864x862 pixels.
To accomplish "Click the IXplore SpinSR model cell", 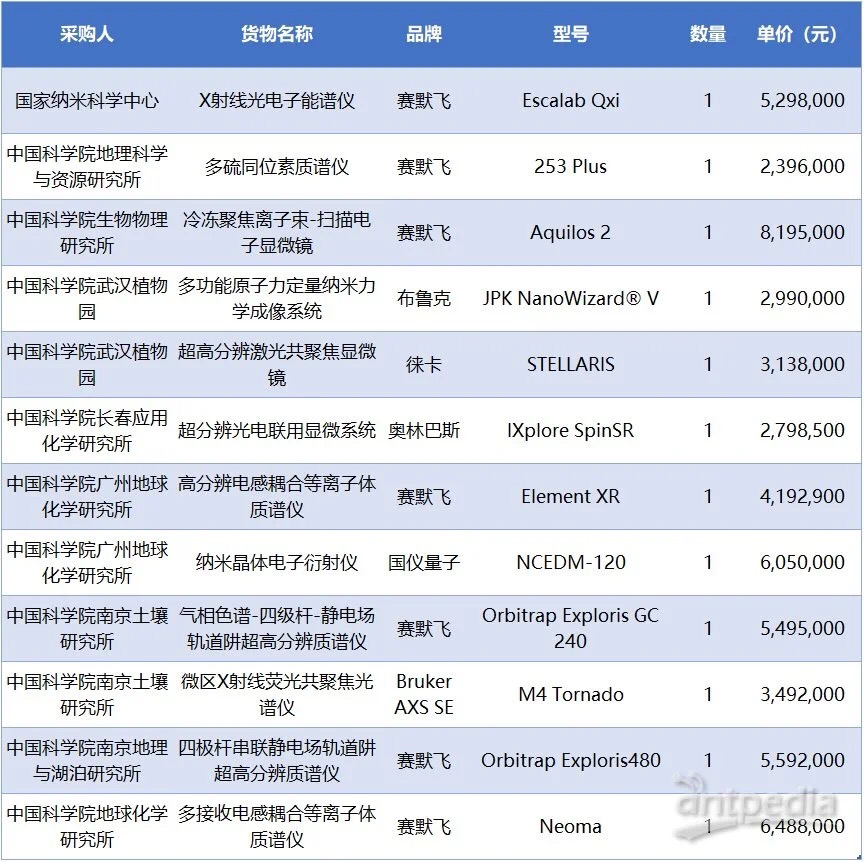I will [570, 430].
